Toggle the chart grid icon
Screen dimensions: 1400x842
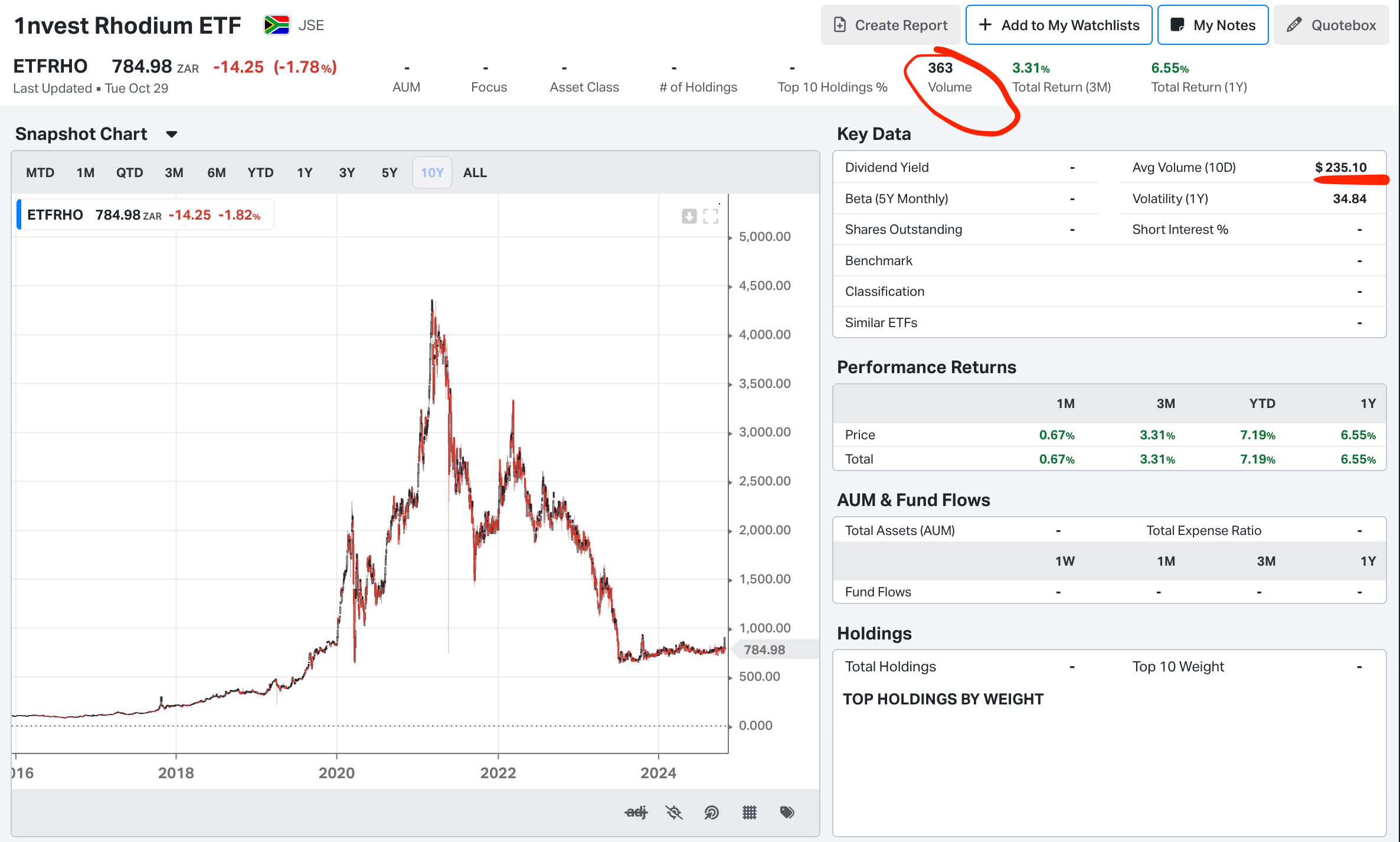(750, 812)
